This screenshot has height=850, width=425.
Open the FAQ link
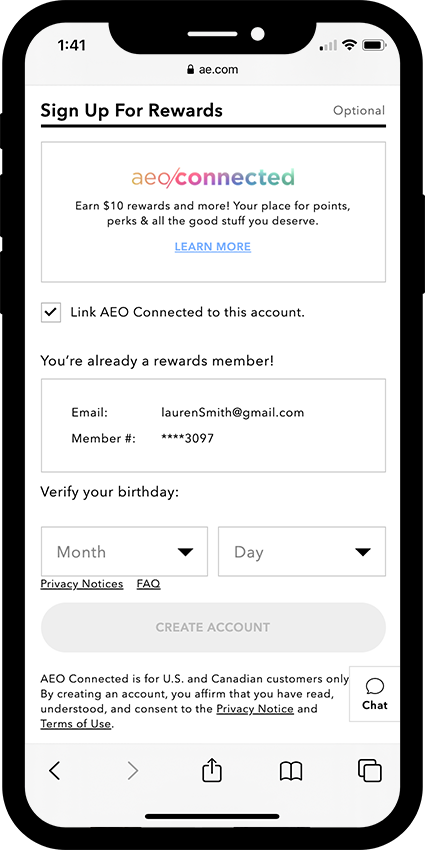pyautogui.click(x=149, y=584)
